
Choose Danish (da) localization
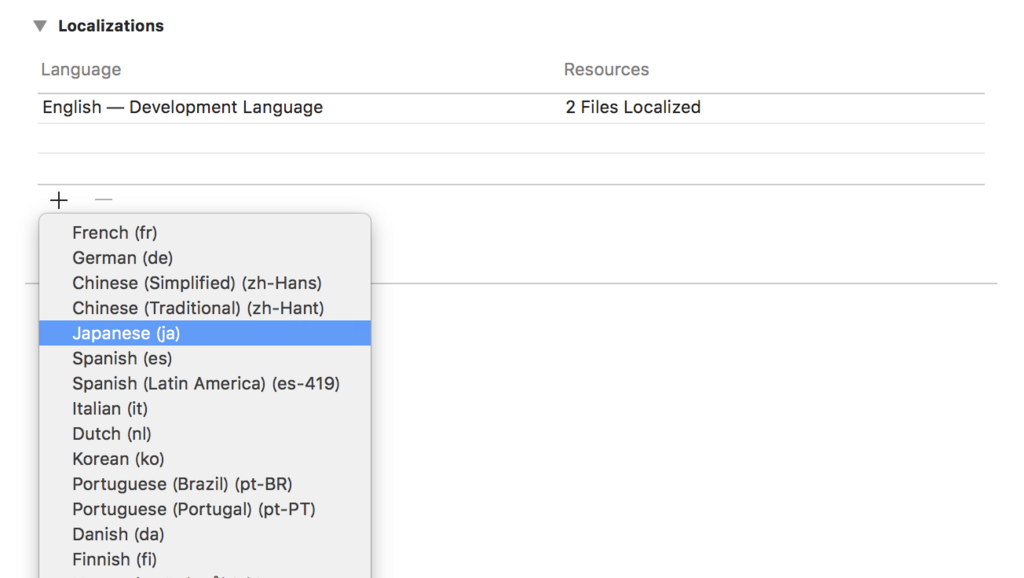(205, 534)
